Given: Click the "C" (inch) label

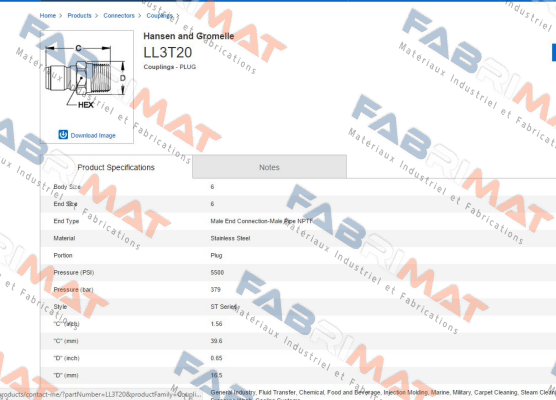Looking at the screenshot, I should click(x=67, y=324).
